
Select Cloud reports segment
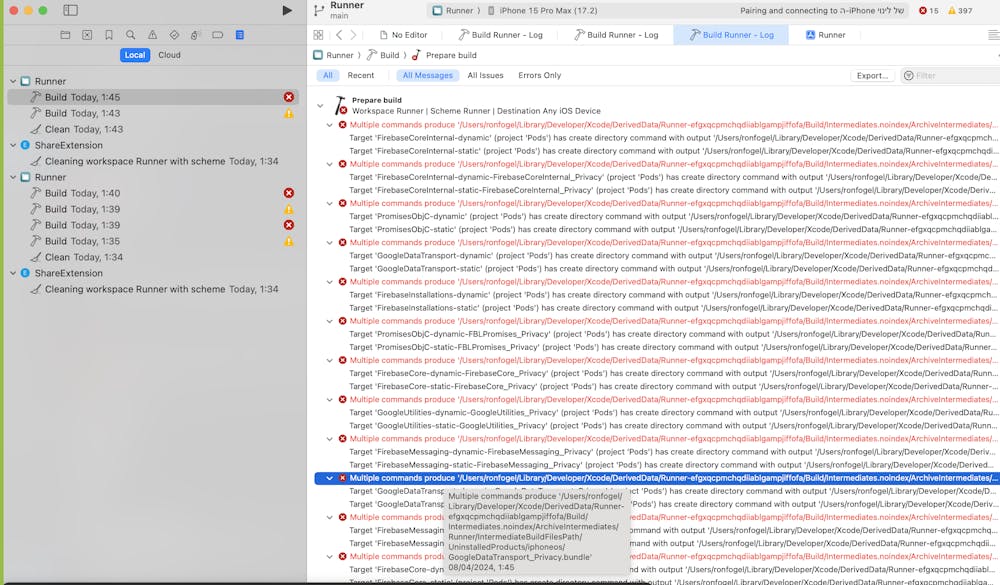(x=169, y=55)
